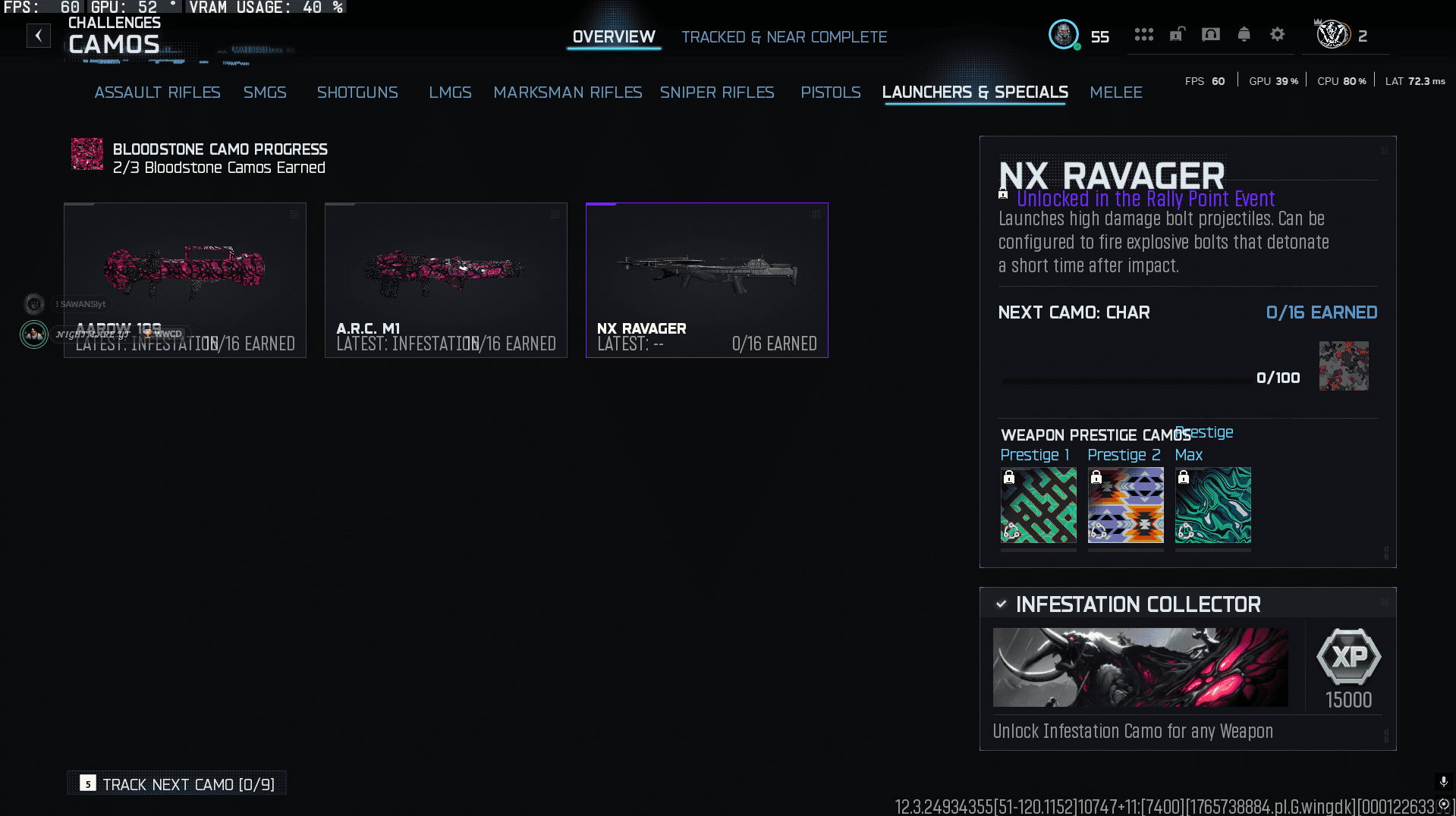The image size is (1456, 816).
Task: Click the Prestige 1 green maze camo swatch
Action: 1038,505
